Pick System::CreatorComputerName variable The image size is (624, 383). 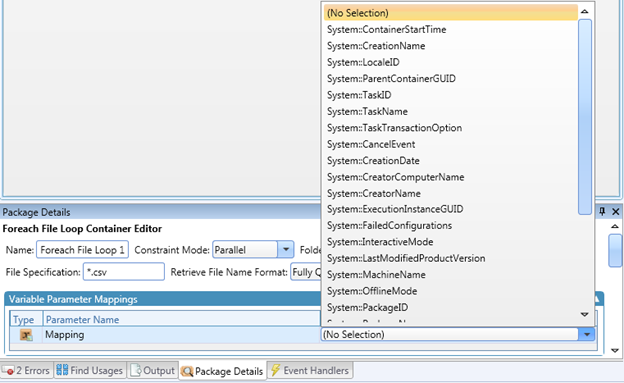pyautogui.click(x=450, y=177)
